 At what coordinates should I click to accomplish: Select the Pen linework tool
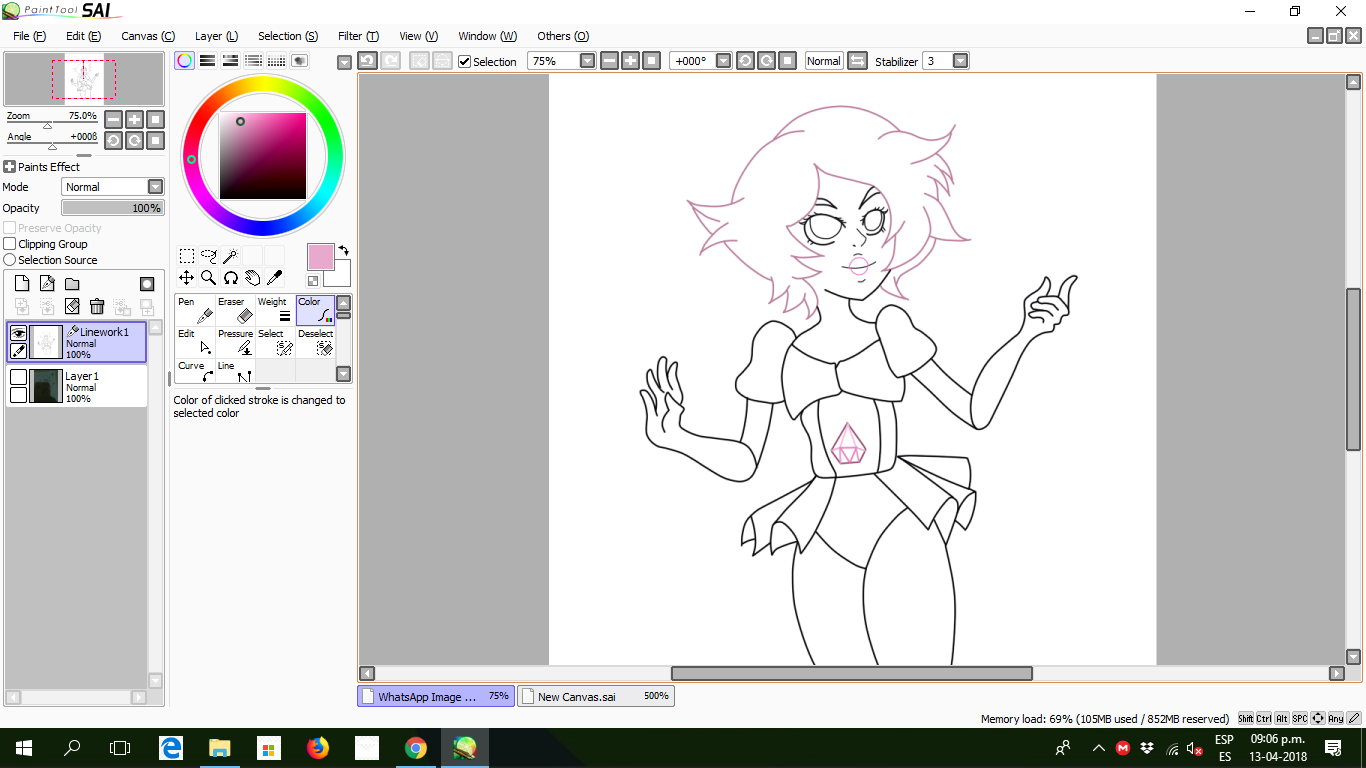(x=195, y=310)
